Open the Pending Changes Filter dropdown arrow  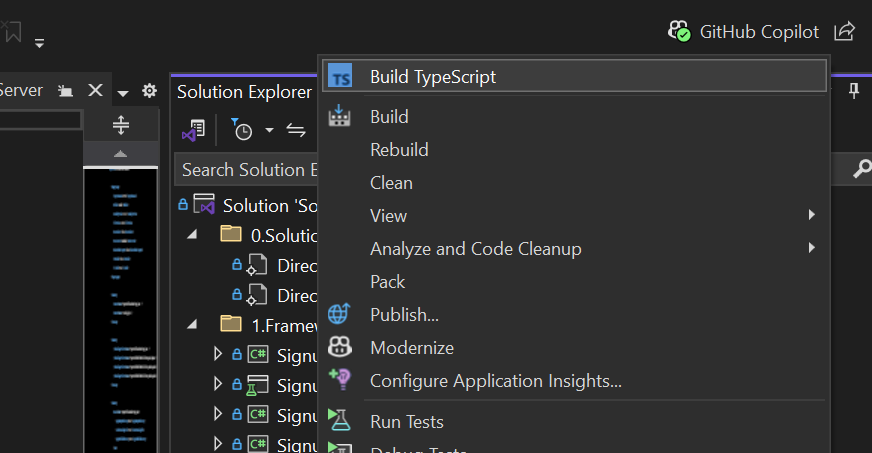(269, 130)
